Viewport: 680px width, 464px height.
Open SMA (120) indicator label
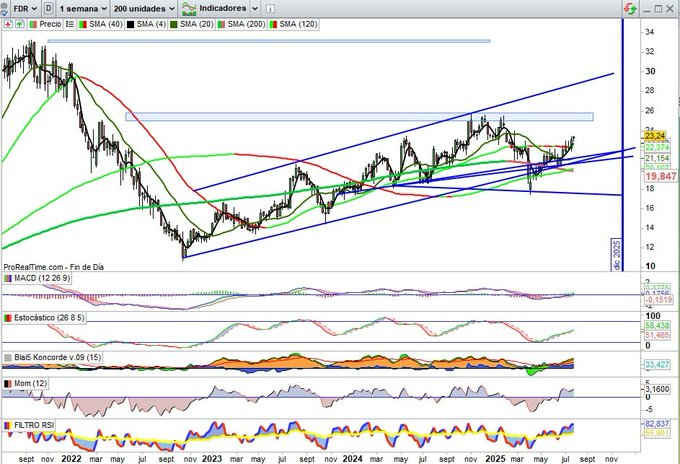(298, 24)
